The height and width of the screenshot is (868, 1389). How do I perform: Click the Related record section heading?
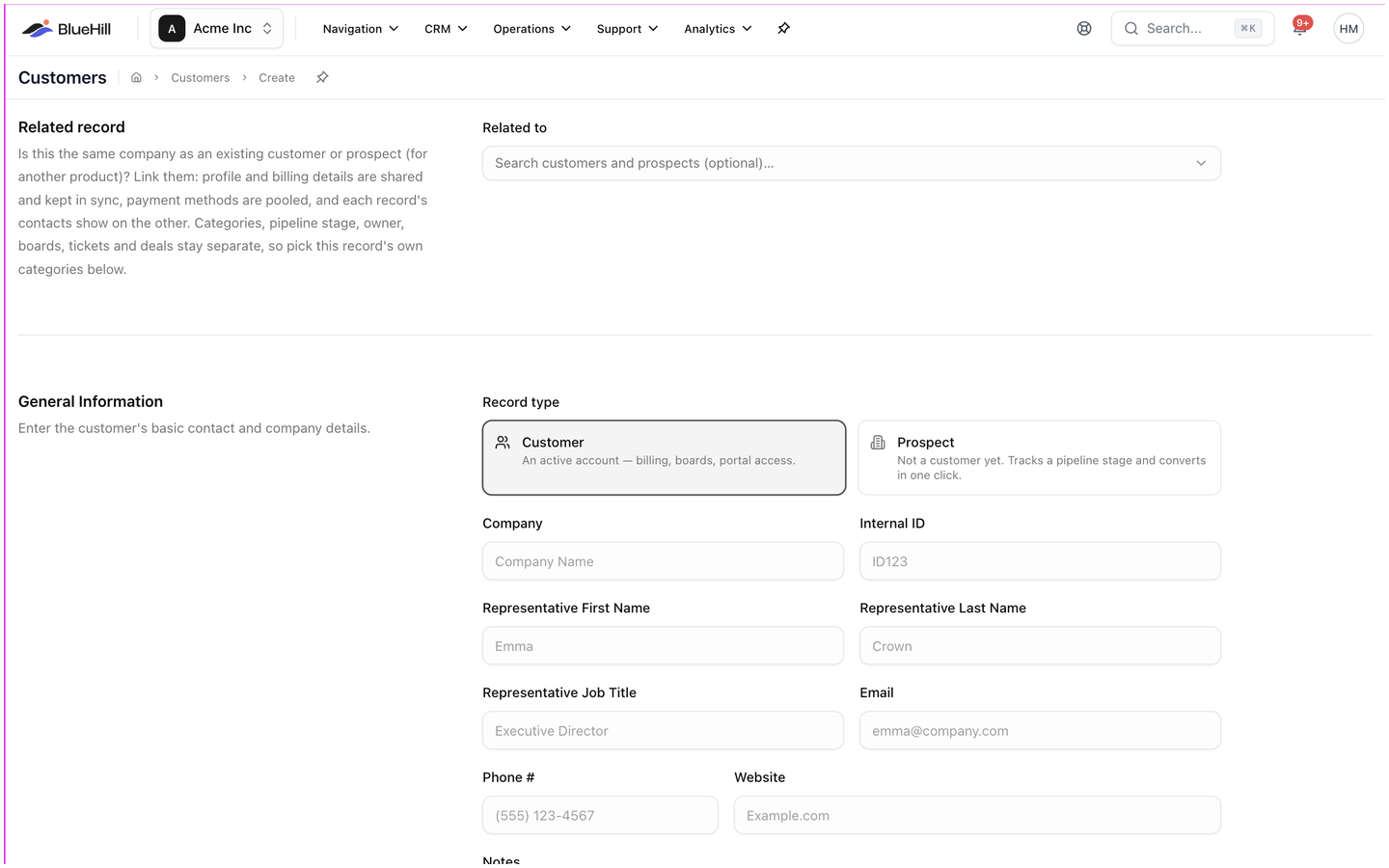coord(71,127)
